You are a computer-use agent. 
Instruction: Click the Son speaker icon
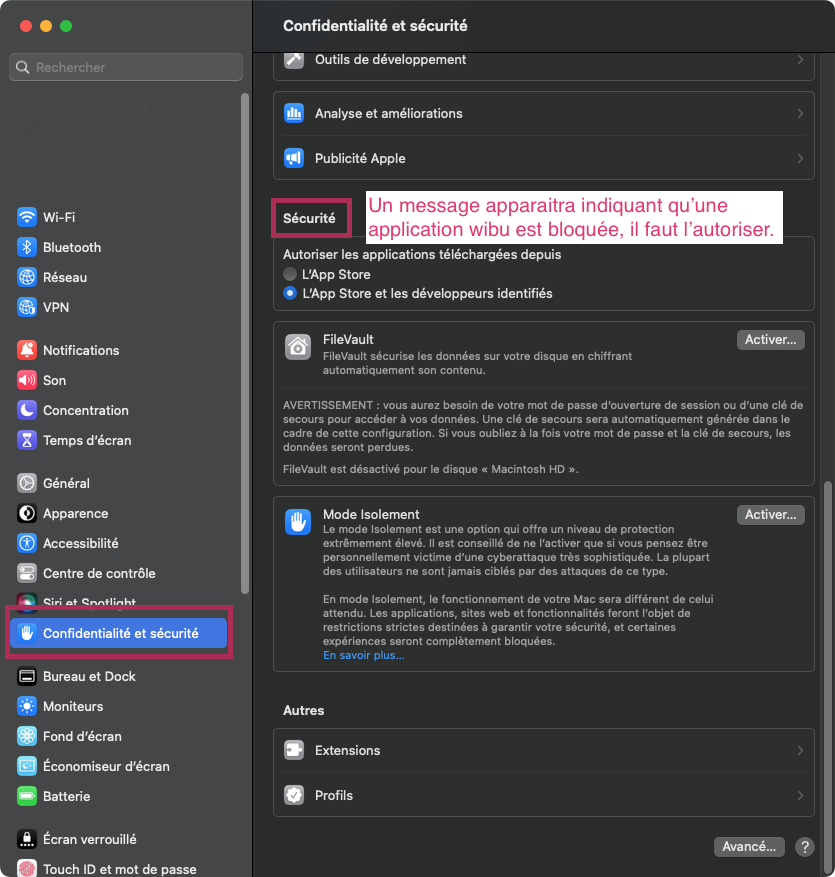(27, 380)
